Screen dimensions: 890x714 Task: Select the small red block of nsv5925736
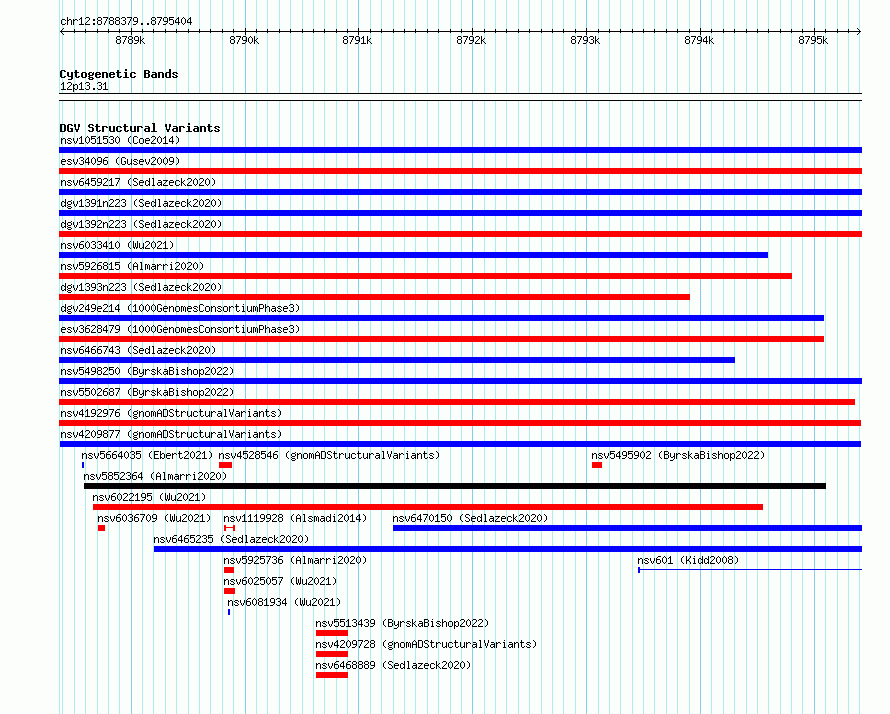[229, 570]
